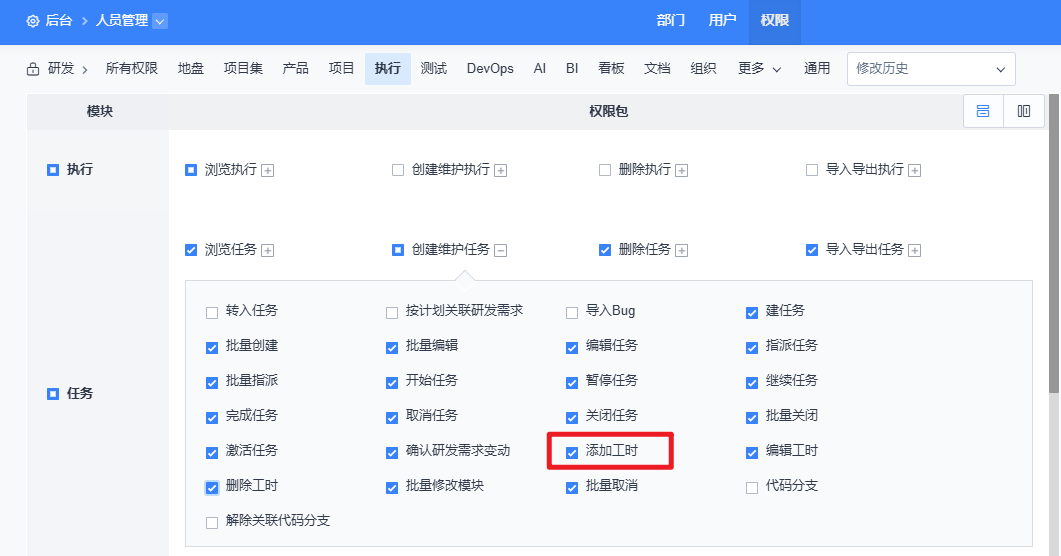Click the lock icon beside 研发
Viewport: 1061px width, 556px height.
point(33,69)
